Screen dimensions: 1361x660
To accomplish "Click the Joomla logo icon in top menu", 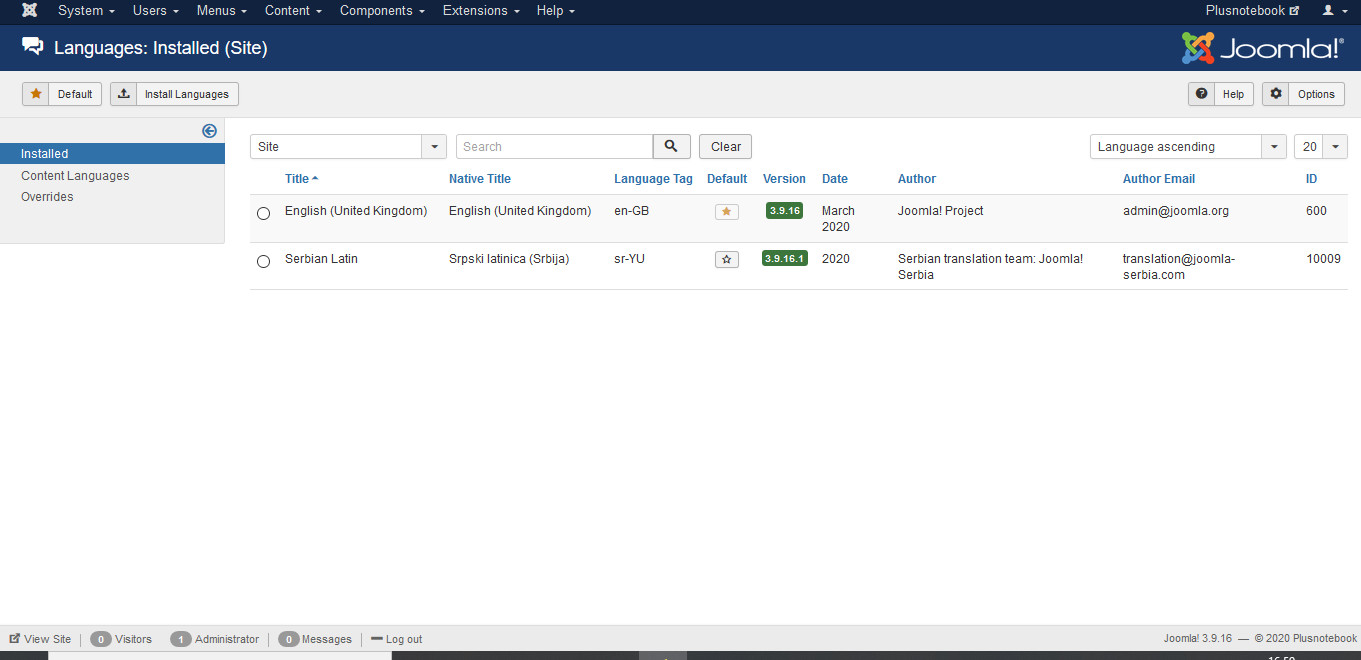I will (30, 11).
